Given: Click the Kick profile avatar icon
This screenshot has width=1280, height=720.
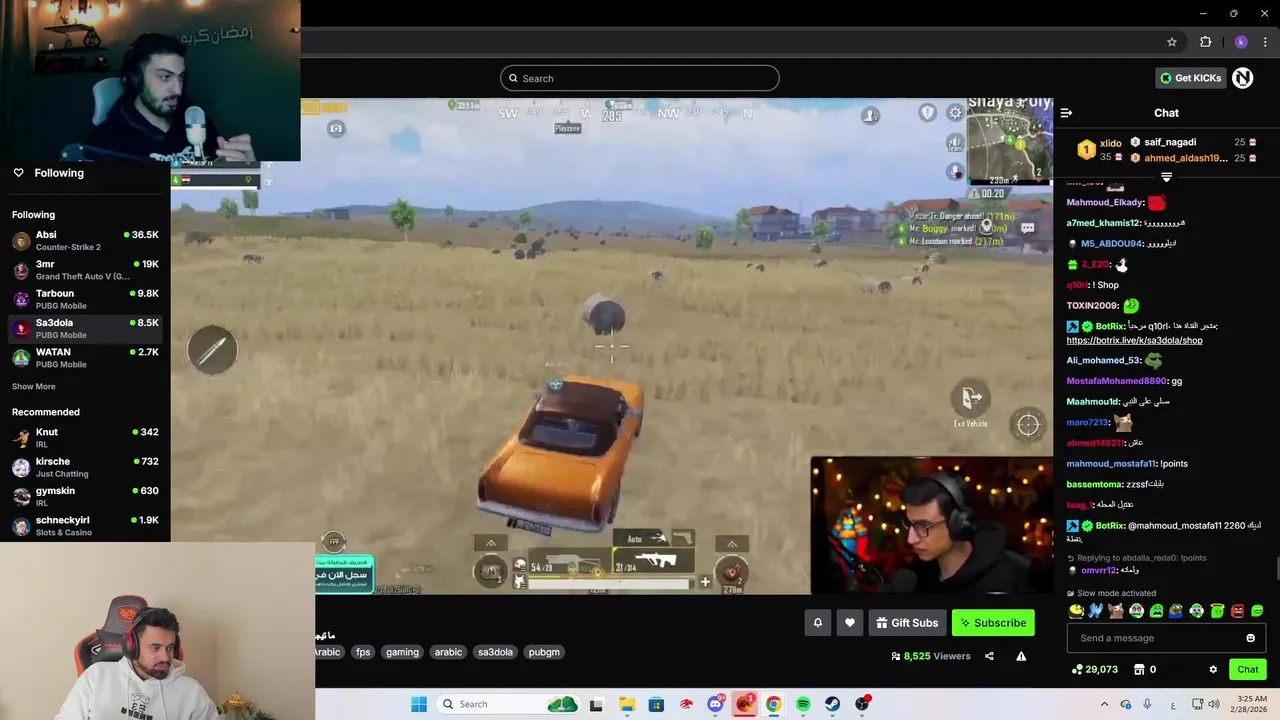Looking at the screenshot, I should [1242, 78].
